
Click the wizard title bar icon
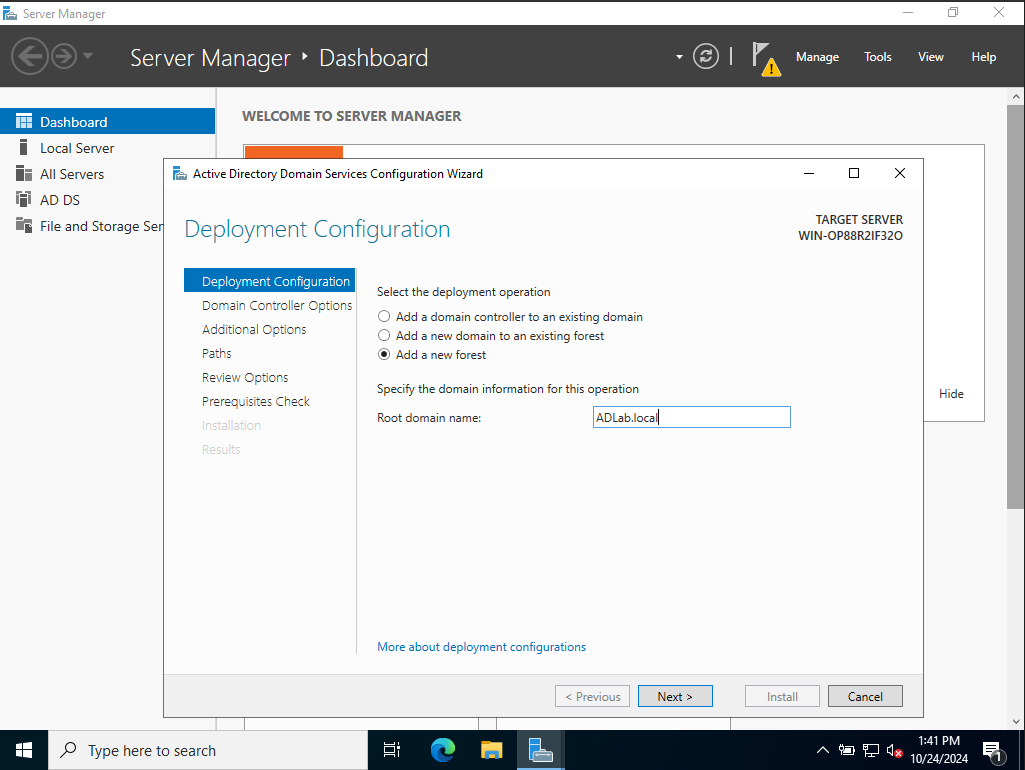click(179, 173)
